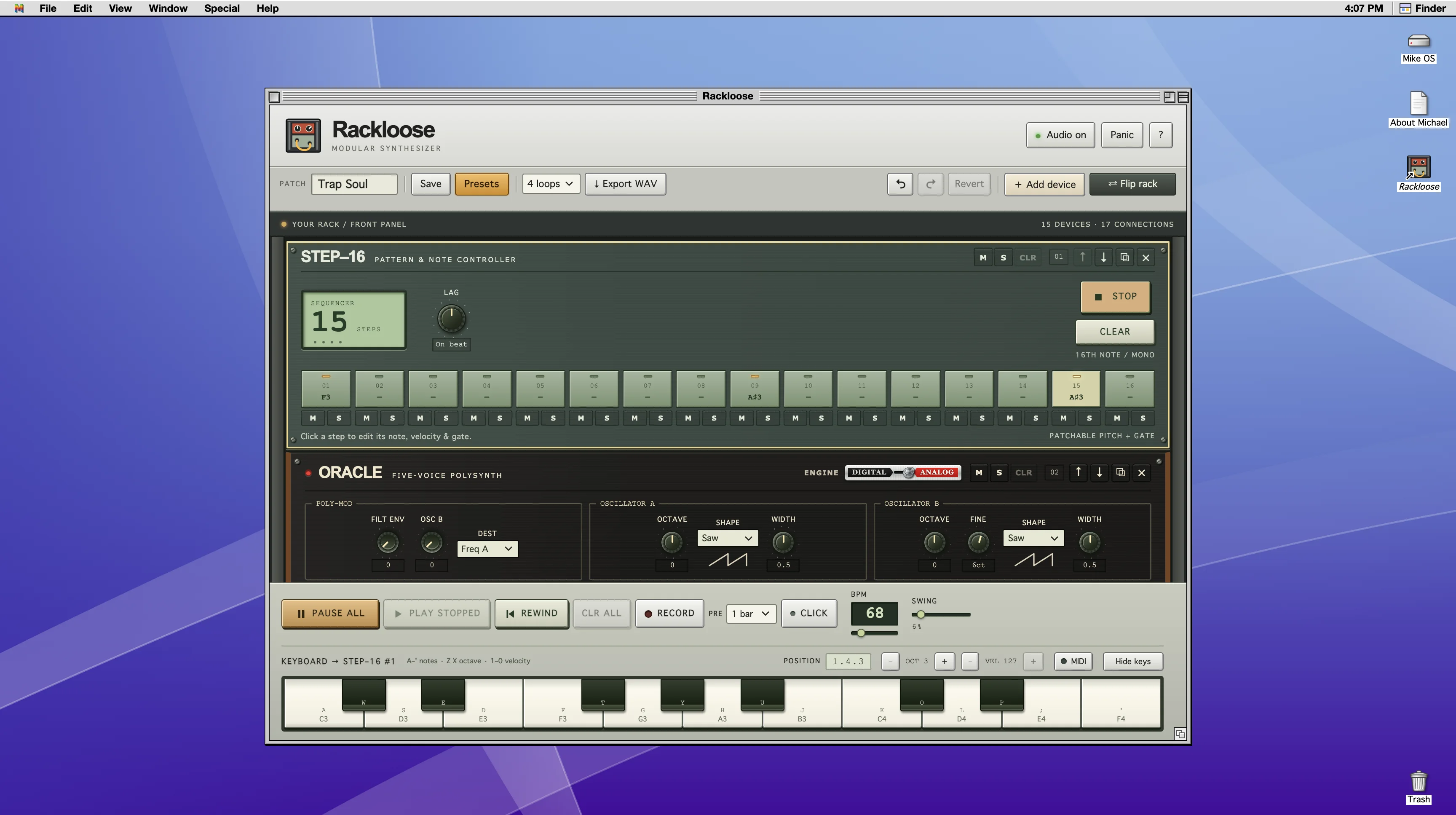Move the STEP-16 device down
The width and height of the screenshot is (1456, 815).
tap(1103, 257)
